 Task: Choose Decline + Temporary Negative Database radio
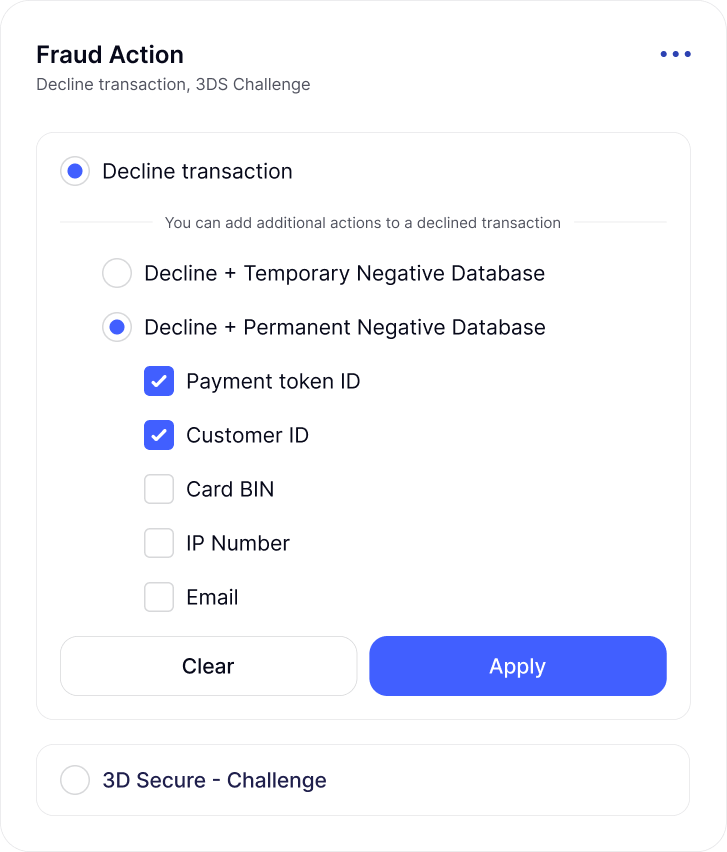click(x=117, y=273)
